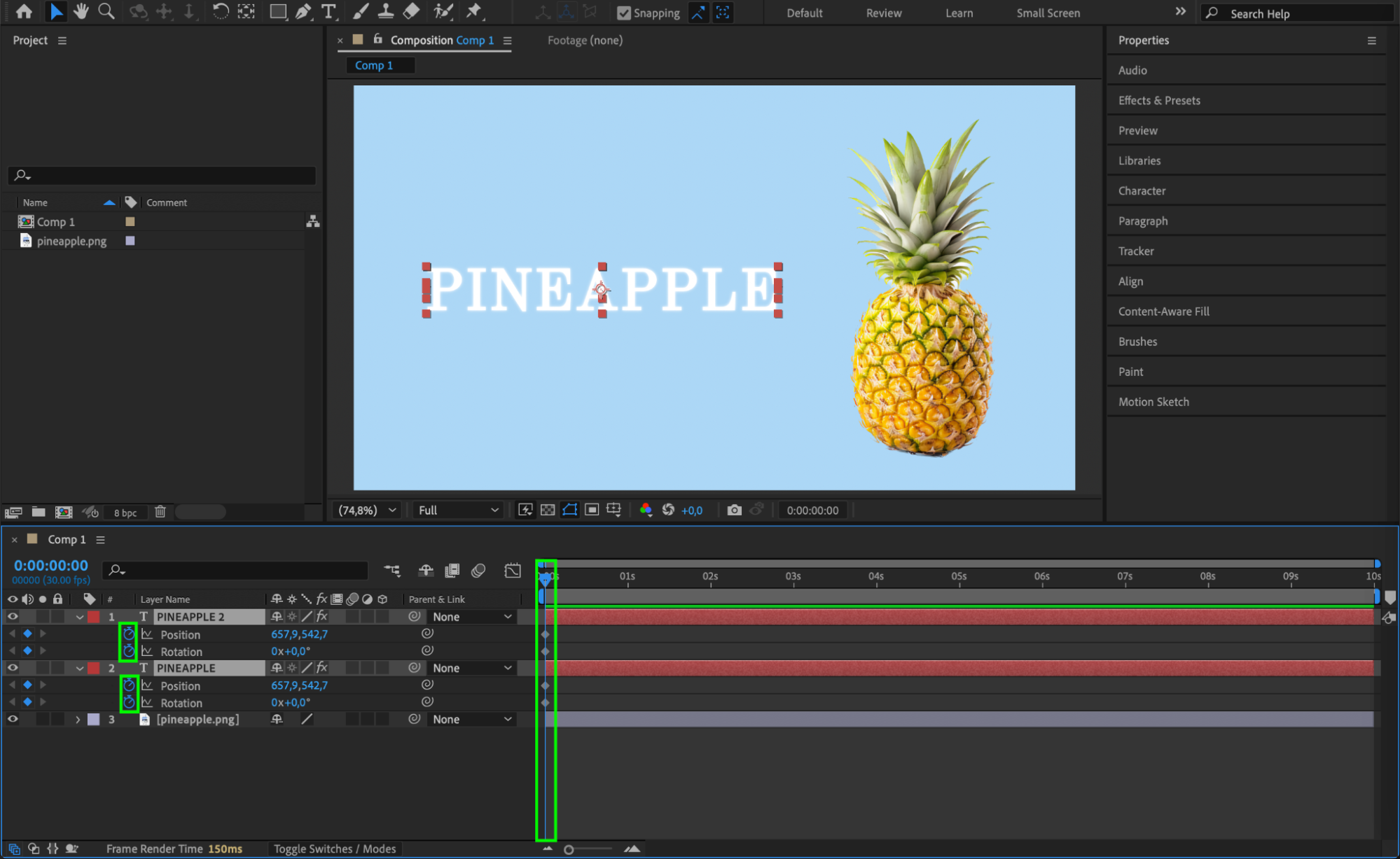The width and height of the screenshot is (1400, 859).
Task: Activate the Type tool
Action: pos(328,11)
